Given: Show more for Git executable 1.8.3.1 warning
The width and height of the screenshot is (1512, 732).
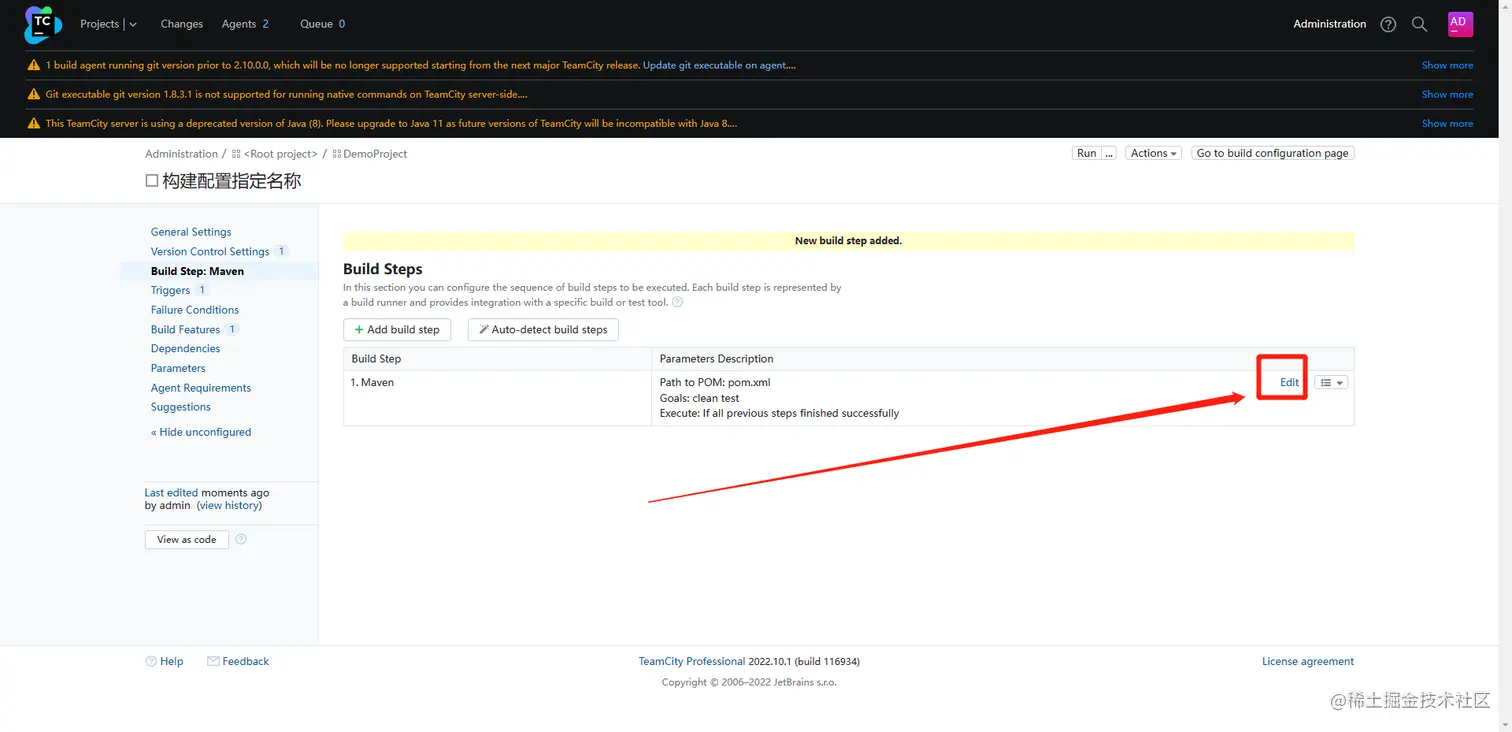Looking at the screenshot, I should (1447, 94).
